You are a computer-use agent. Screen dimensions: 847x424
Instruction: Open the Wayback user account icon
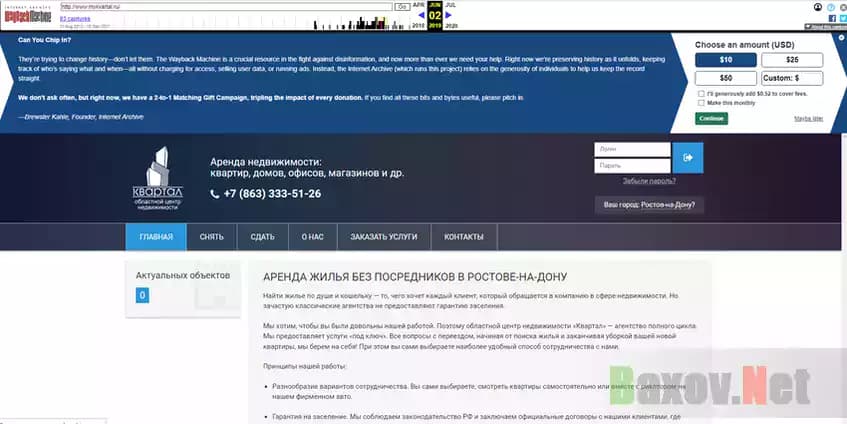pos(818,7)
